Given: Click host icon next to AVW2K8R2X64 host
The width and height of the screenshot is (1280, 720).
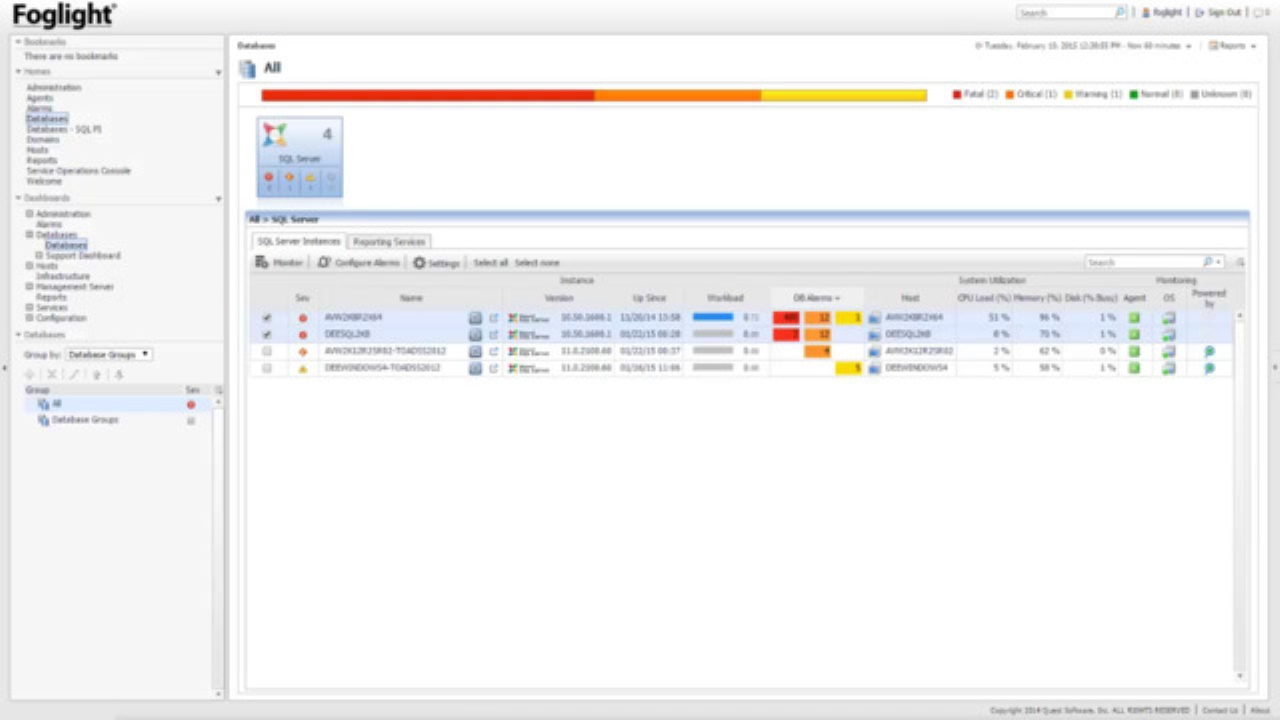Looking at the screenshot, I should pyautogui.click(x=874, y=318).
